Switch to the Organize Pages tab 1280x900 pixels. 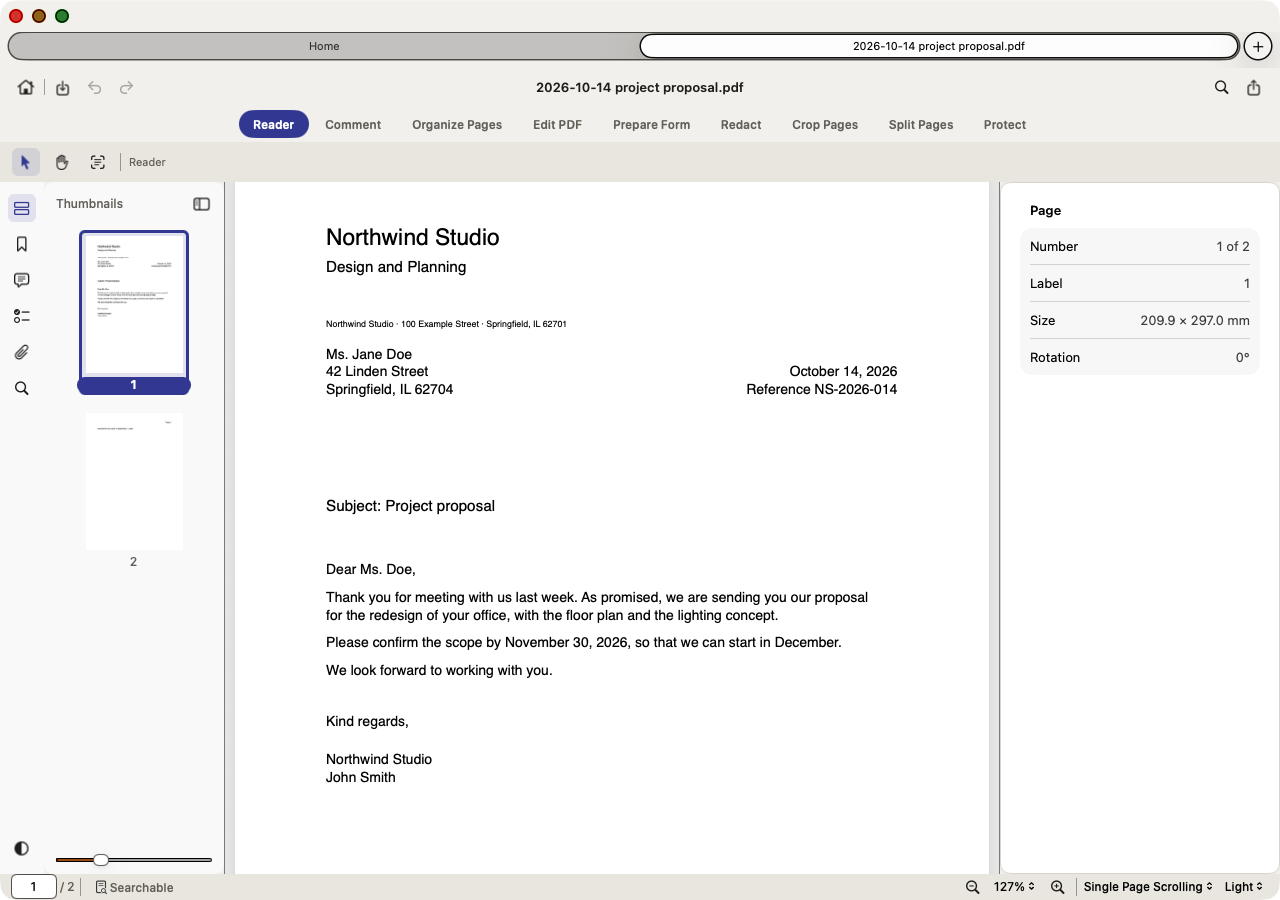[x=457, y=125]
